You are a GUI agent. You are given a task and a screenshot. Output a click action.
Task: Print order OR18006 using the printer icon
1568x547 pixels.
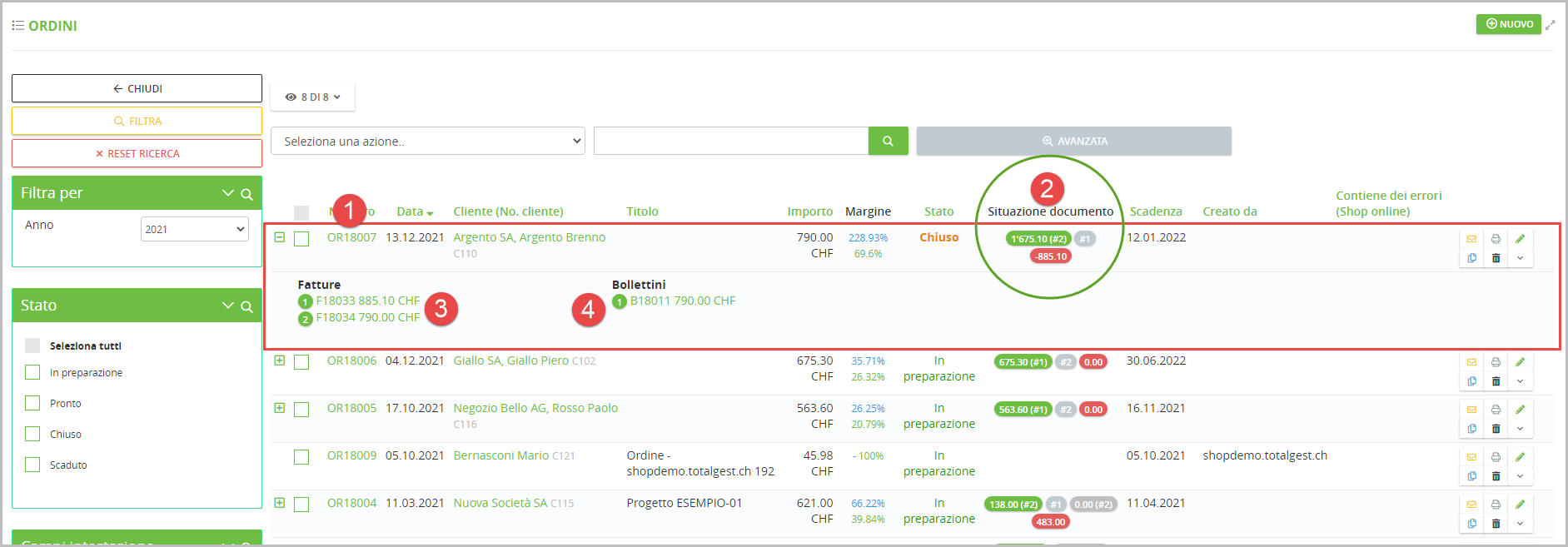(1496, 362)
